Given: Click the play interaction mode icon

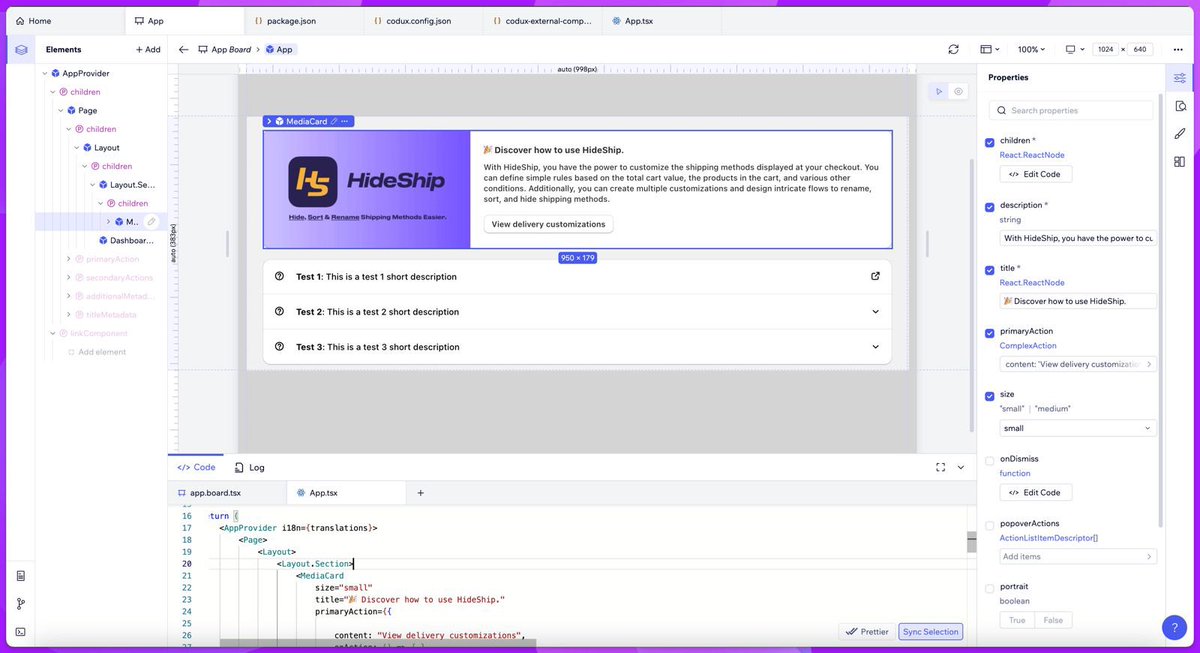Looking at the screenshot, I should [939, 91].
